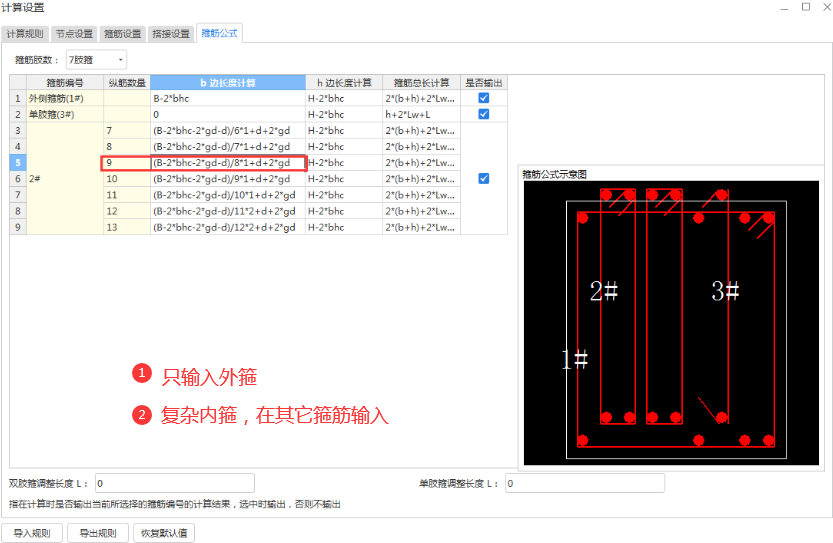Select row header number 5

(18, 163)
